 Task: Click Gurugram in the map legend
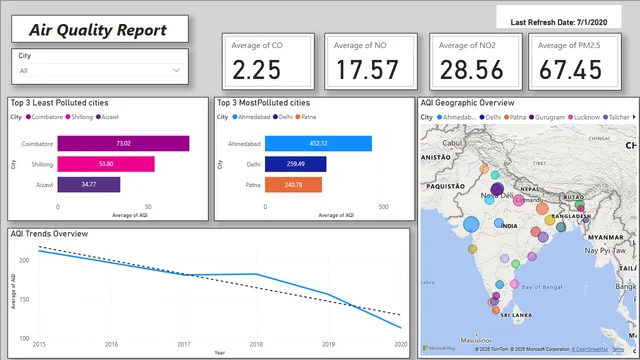(547, 117)
